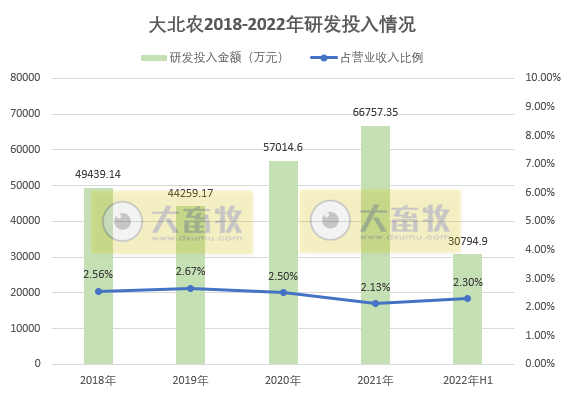Select the 2021年 green bar
The width and height of the screenshot is (583, 395).
pyautogui.click(x=376, y=245)
